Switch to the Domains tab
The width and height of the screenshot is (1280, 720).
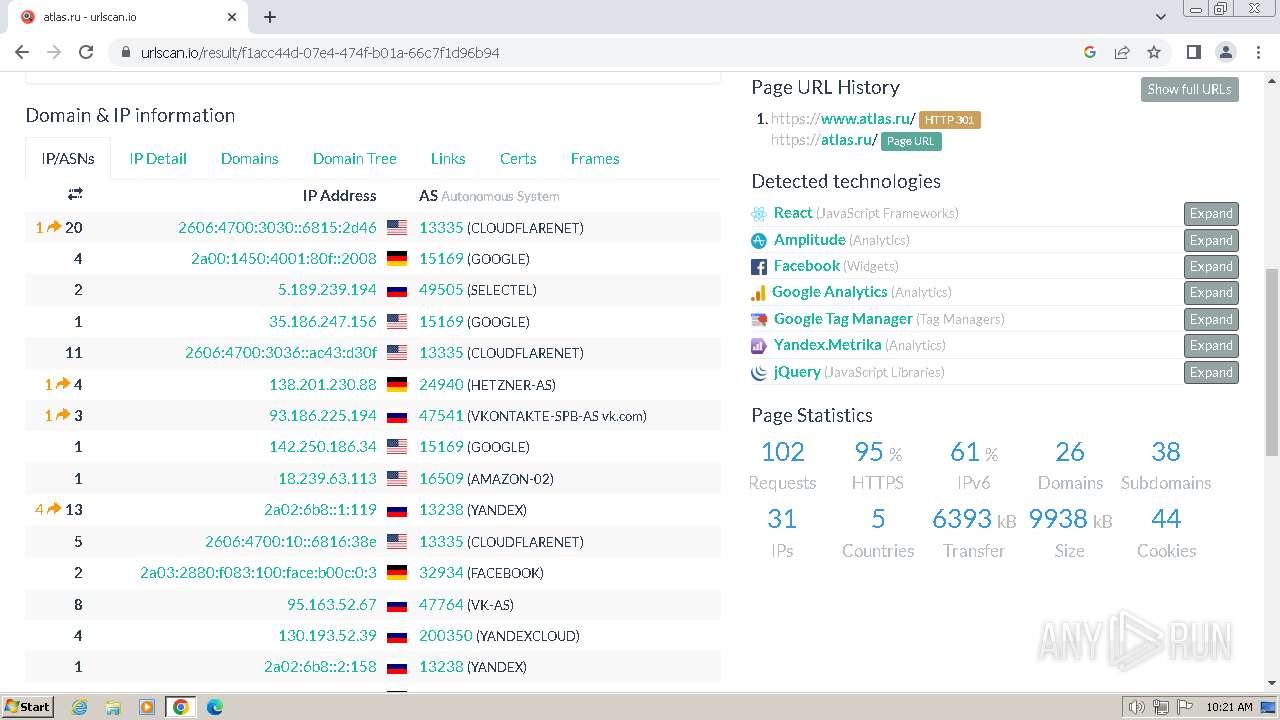click(250, 158)
